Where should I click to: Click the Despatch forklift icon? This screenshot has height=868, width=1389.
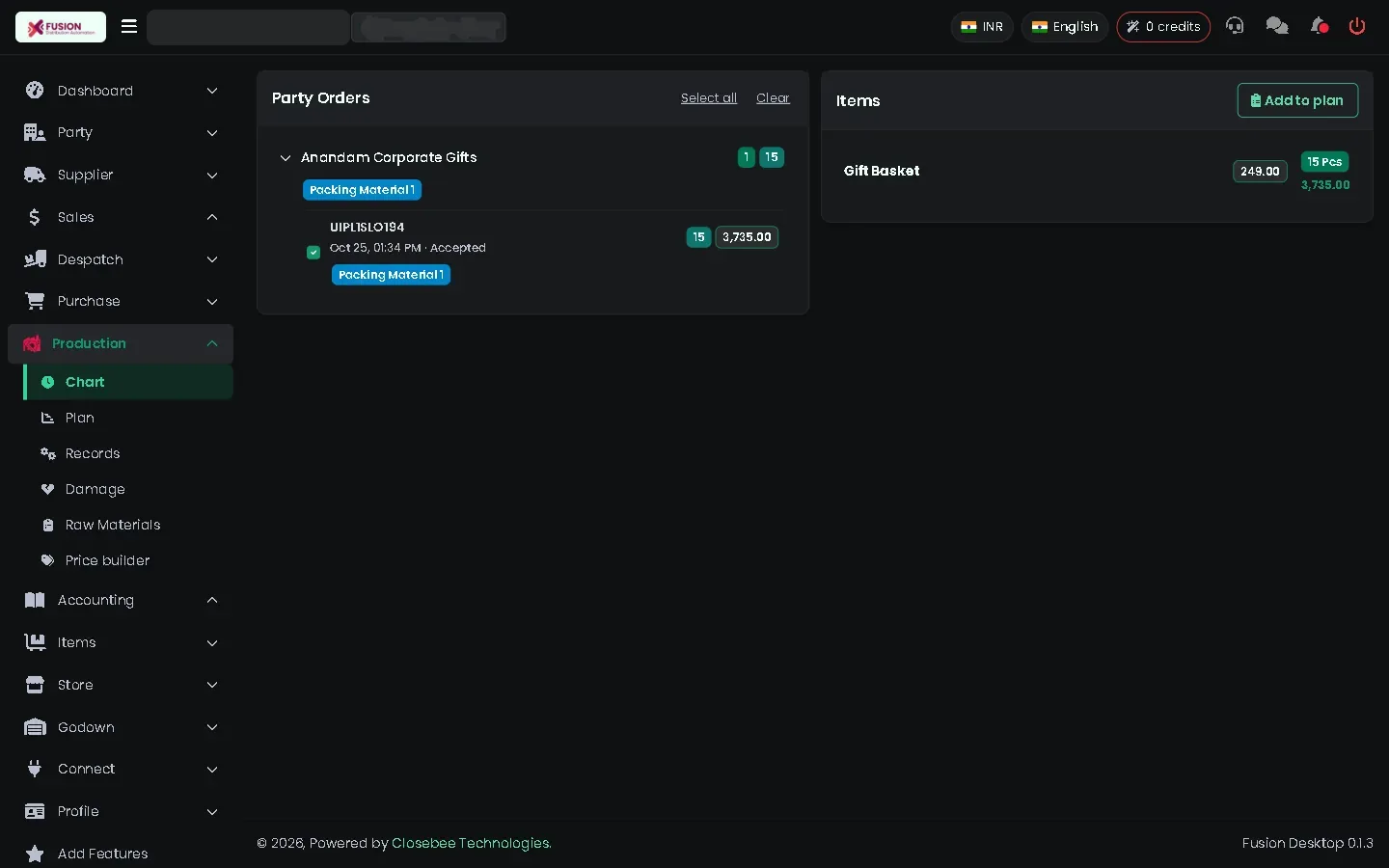35,259
